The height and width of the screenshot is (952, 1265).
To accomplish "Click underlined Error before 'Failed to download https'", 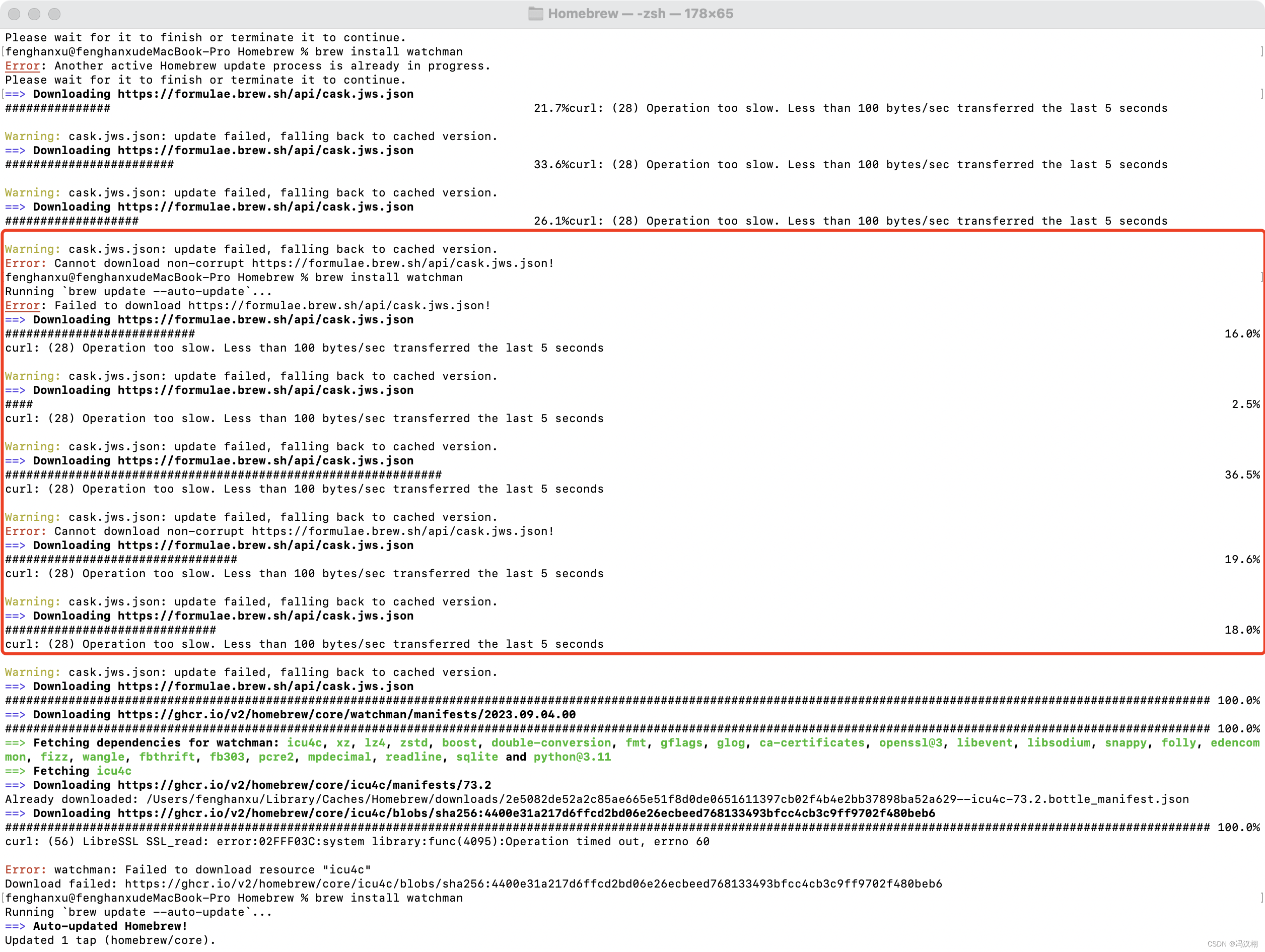I will coord(22,306).
